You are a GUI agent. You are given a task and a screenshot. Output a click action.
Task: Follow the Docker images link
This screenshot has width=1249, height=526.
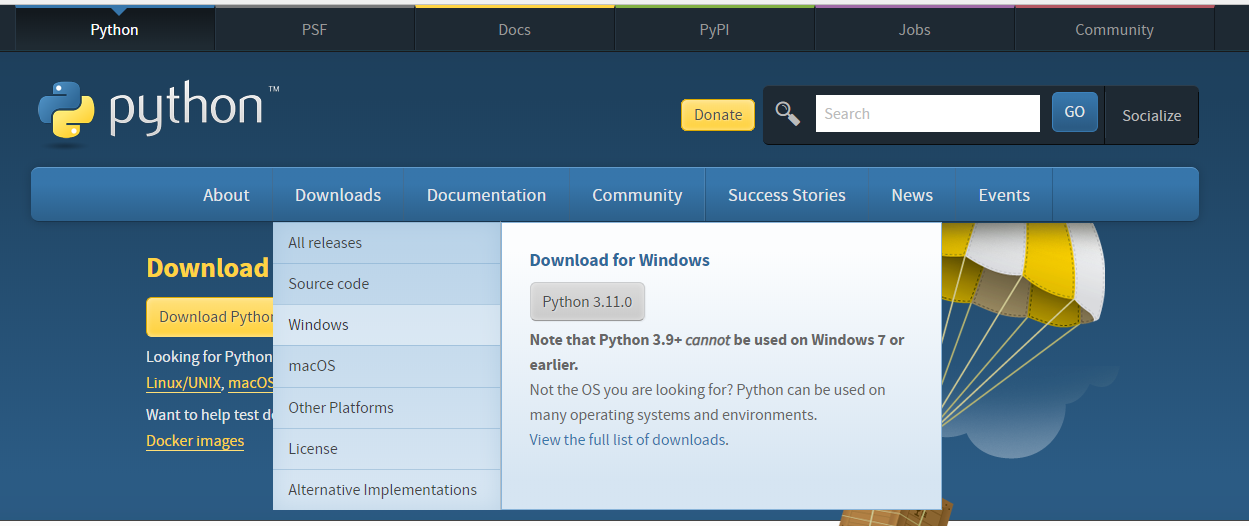(x=195, y=441)
